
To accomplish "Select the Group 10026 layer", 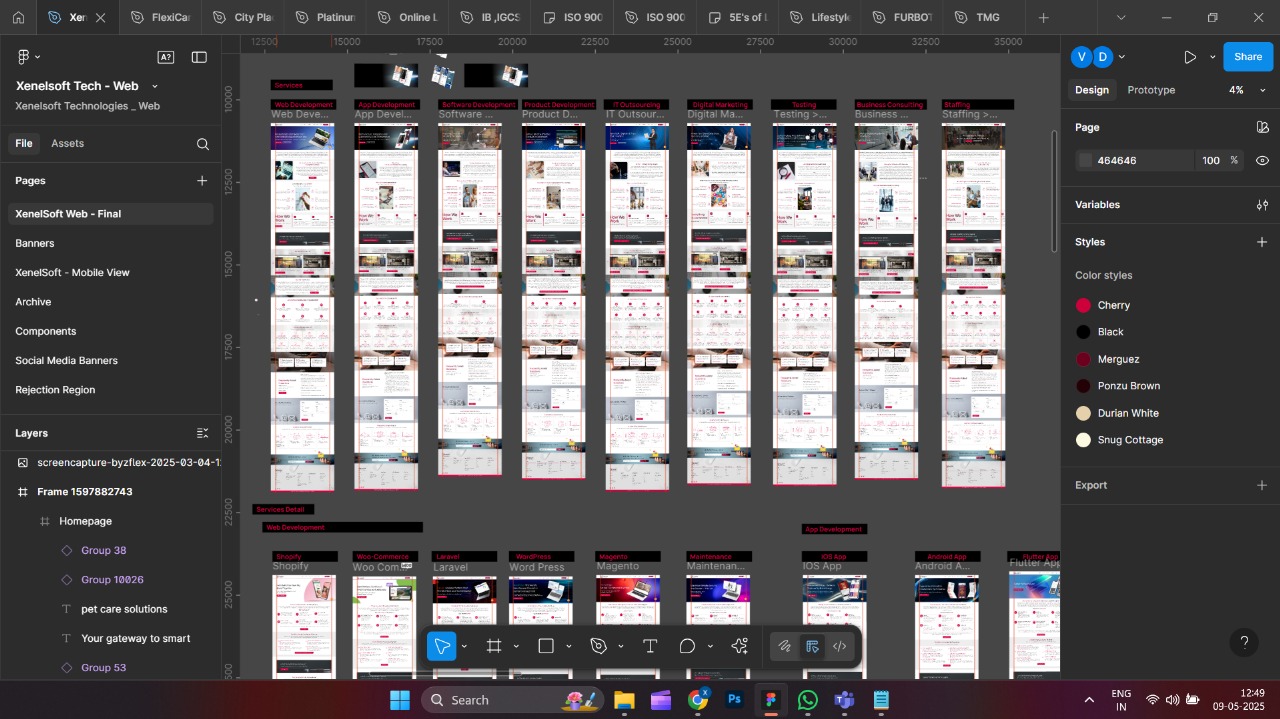I will click(x=110, y=580).
